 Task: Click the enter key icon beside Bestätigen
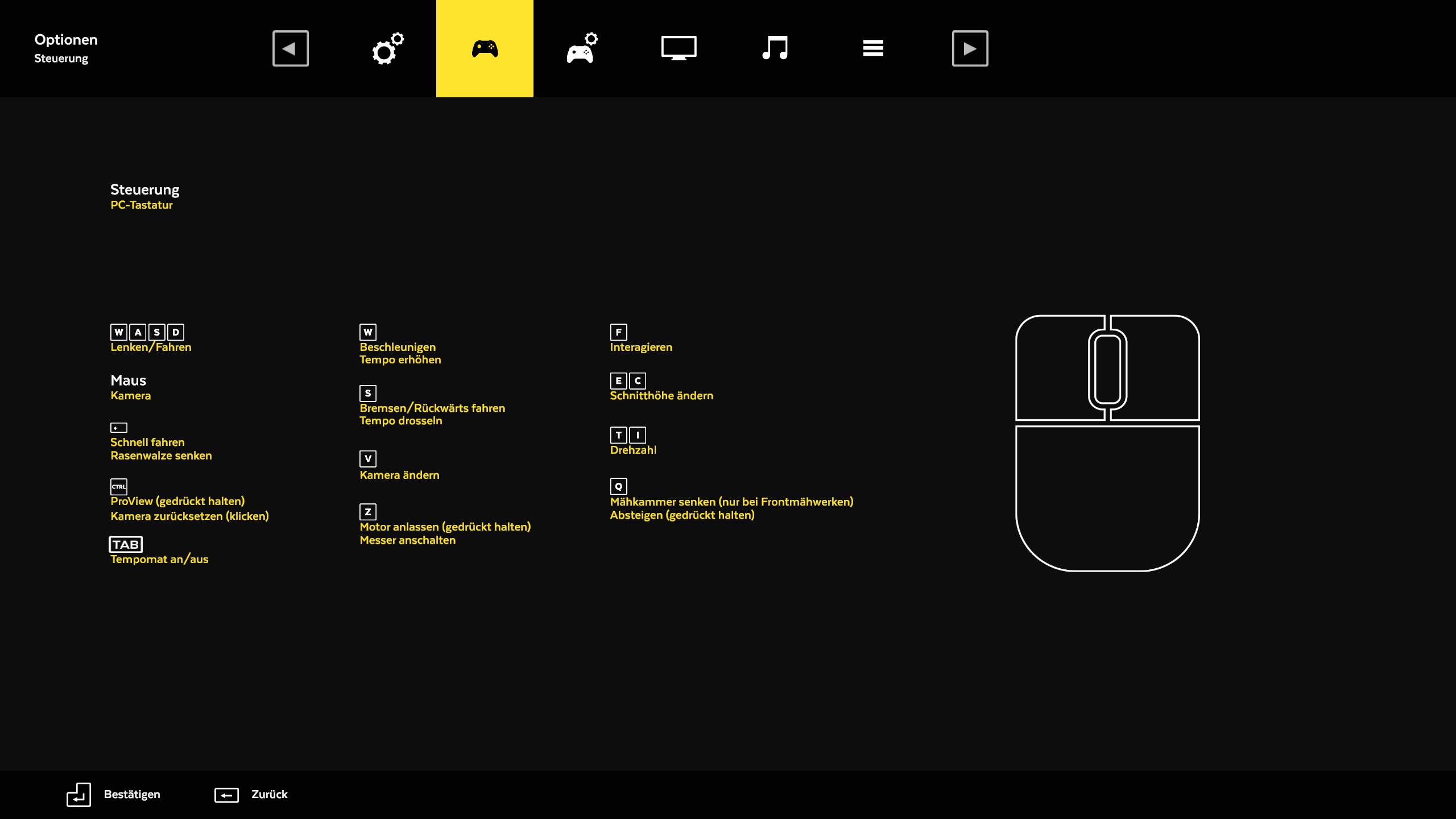click(x=78, y=795)
